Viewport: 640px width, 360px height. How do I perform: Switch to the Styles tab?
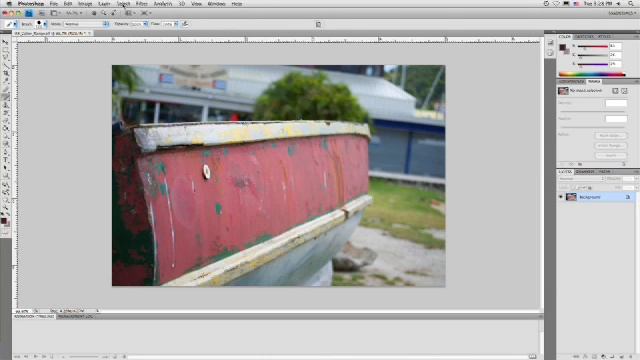click(x=604, y=37)
